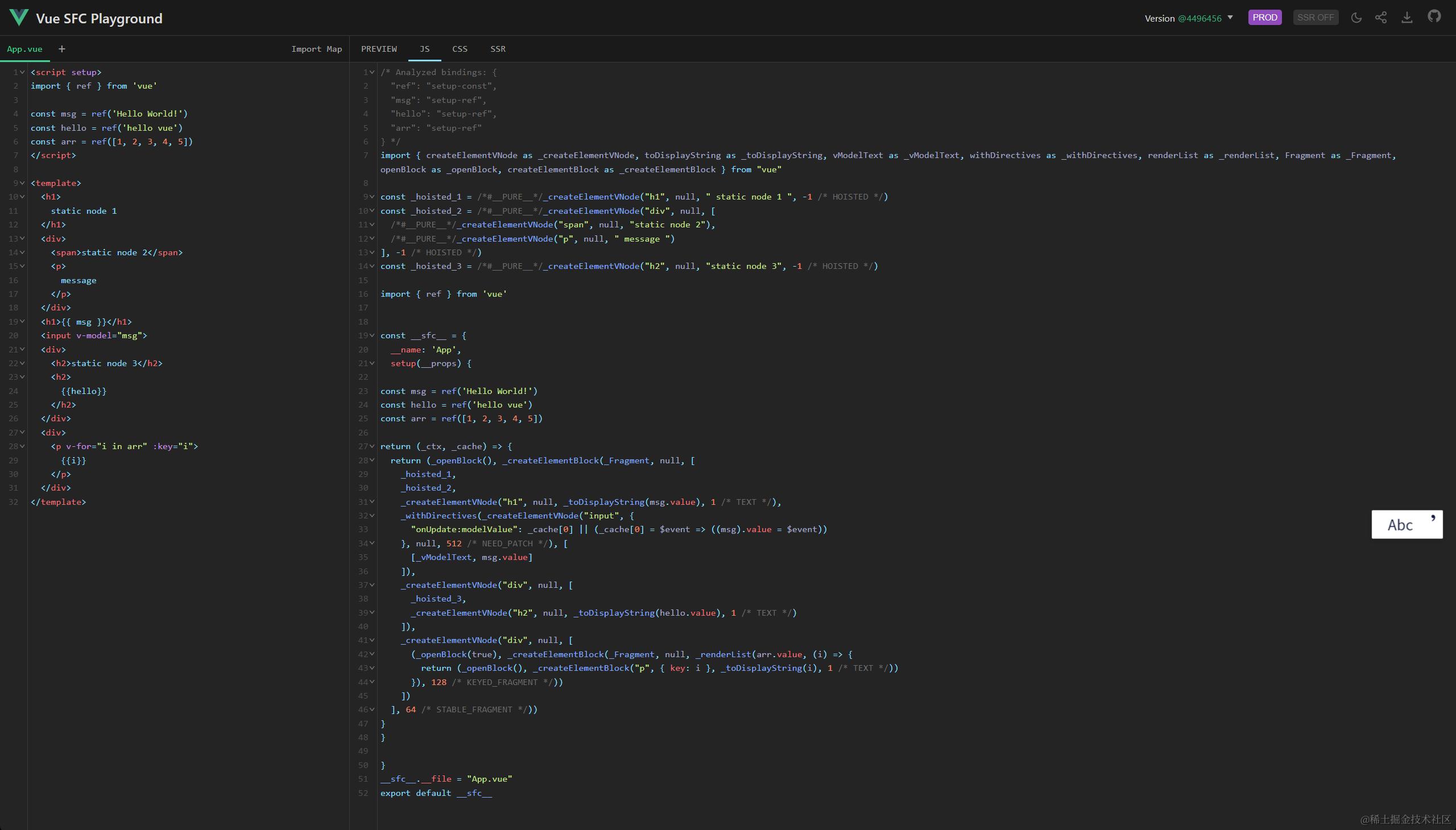Download project files icon
The height and width of the screenshot is (830, 1456).
1407,18
